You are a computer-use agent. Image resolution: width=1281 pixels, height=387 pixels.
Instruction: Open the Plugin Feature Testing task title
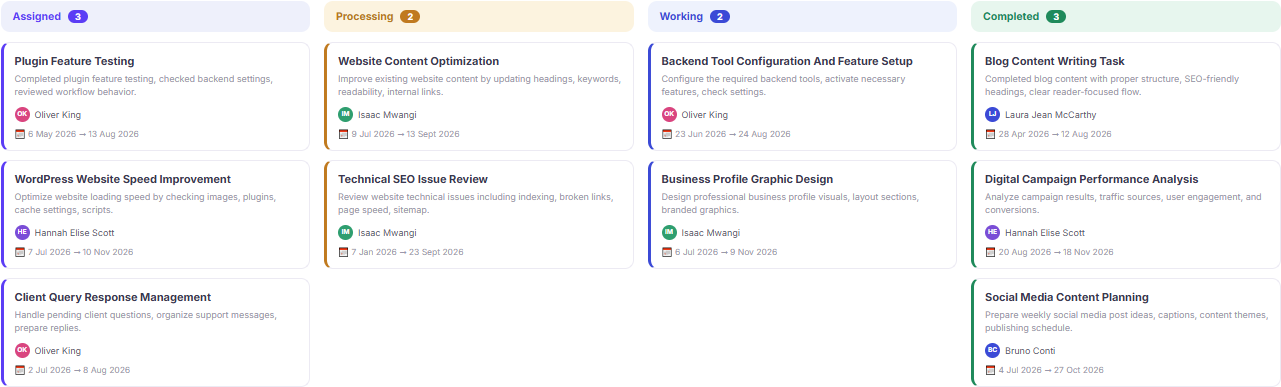(x=74, y=62)
